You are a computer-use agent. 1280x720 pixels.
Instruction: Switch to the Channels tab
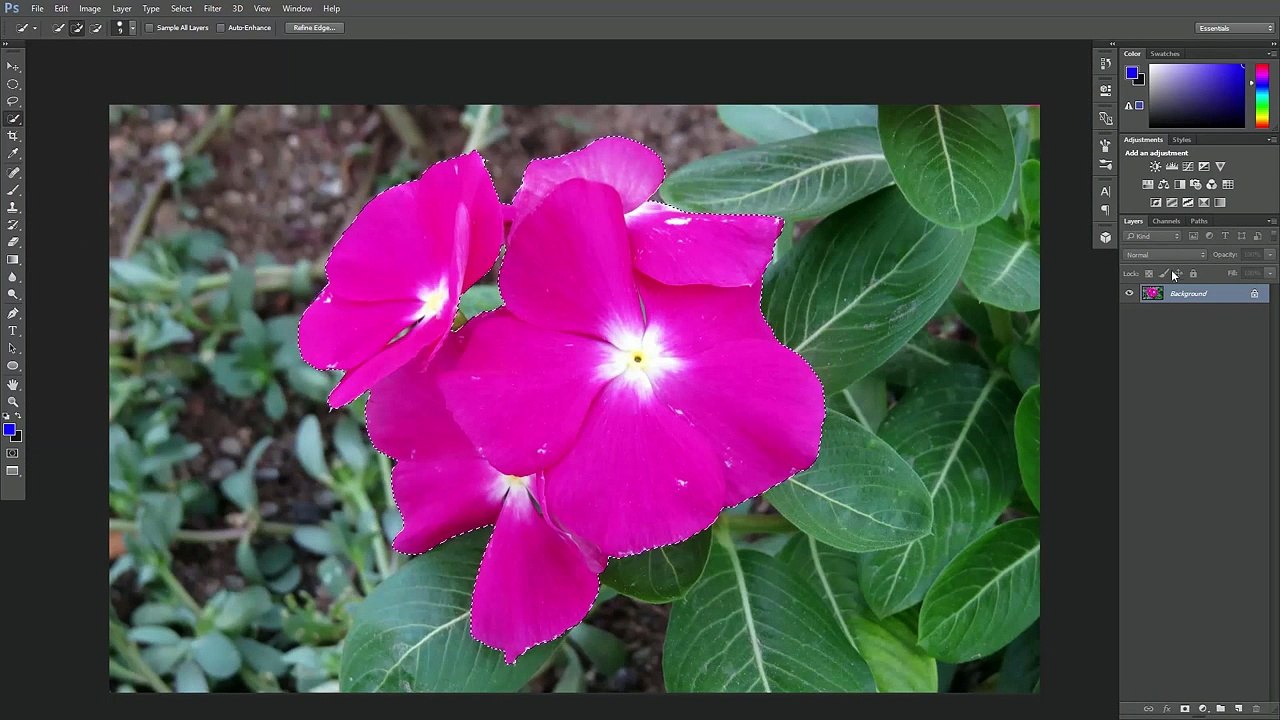click(x=1166, y=221)
